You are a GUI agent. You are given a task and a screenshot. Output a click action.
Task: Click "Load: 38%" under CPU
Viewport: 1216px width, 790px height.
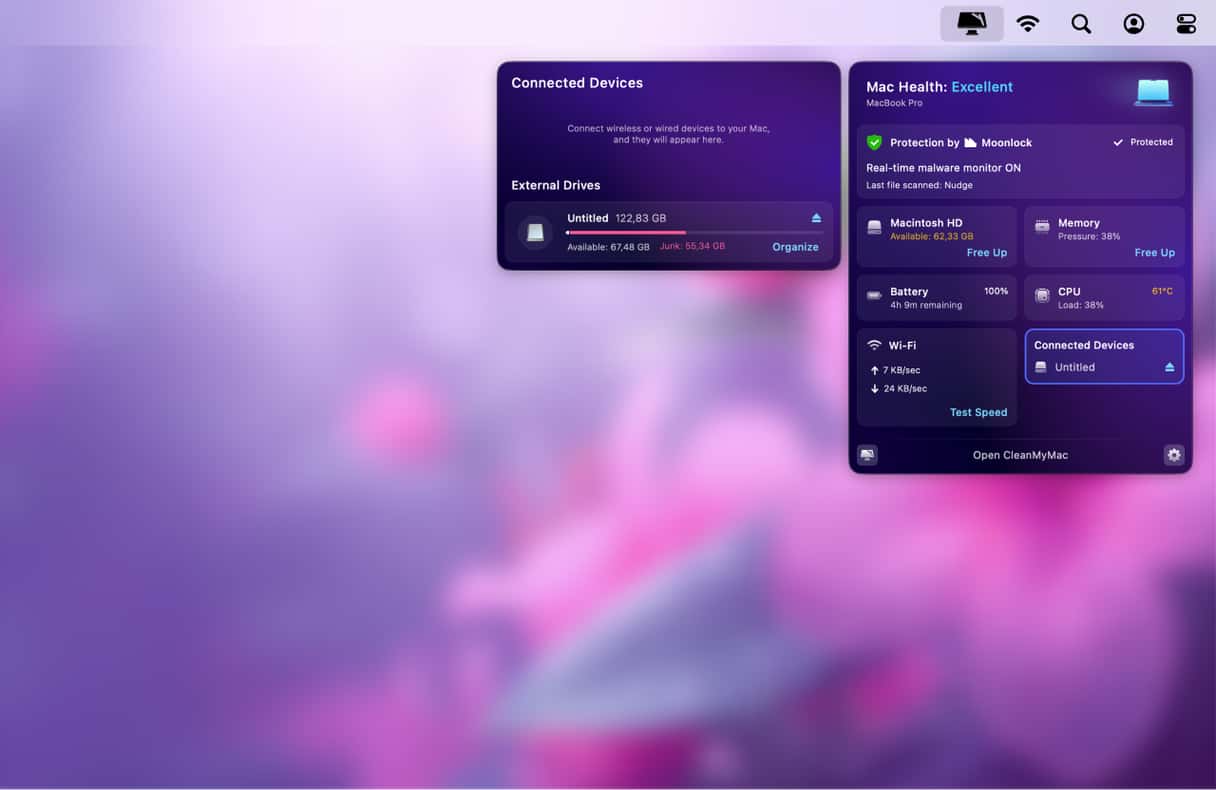tap(1081, 305)
